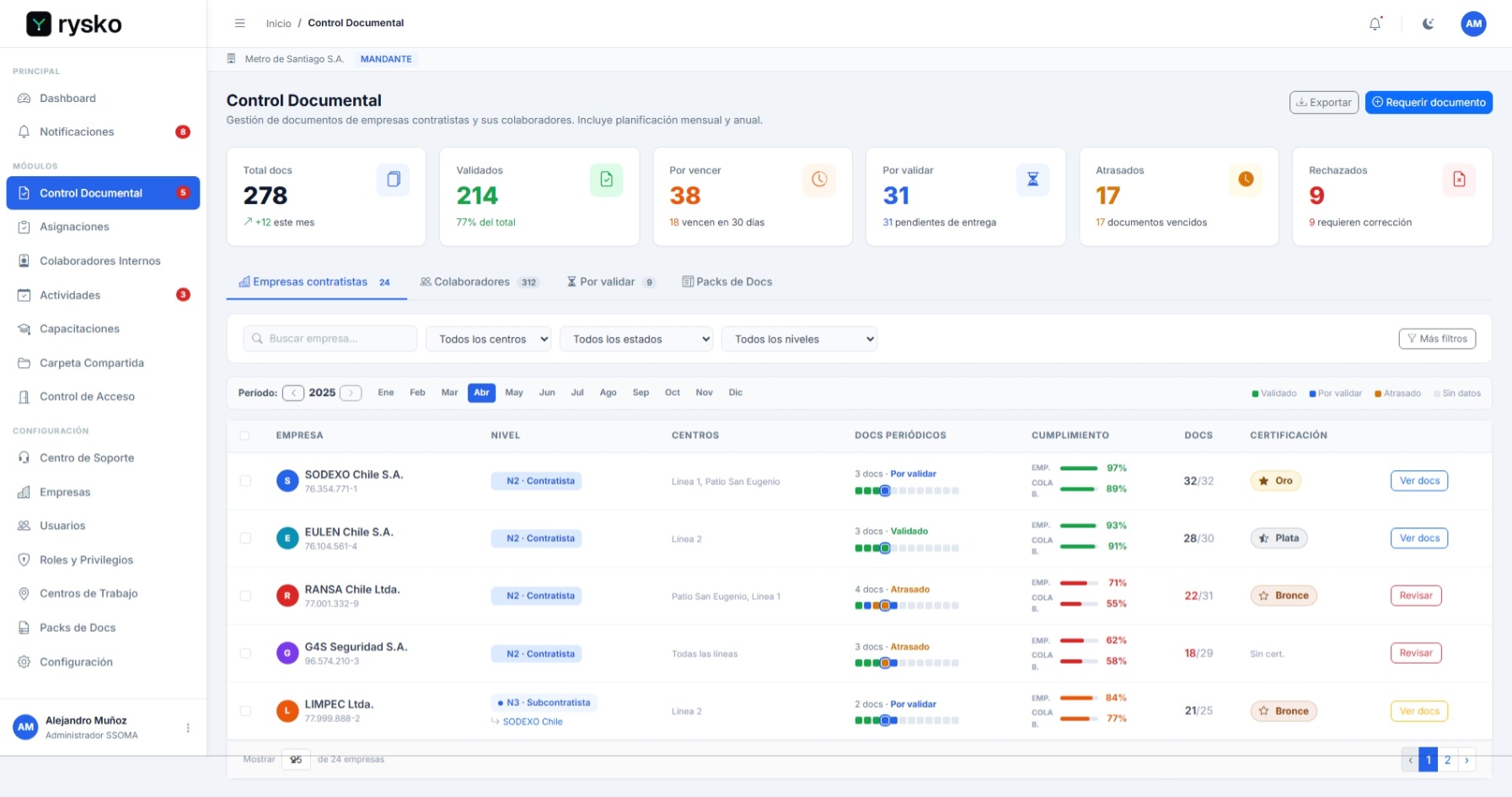Toggle the sidebar hamburger menu

click(x=240, y=24)
